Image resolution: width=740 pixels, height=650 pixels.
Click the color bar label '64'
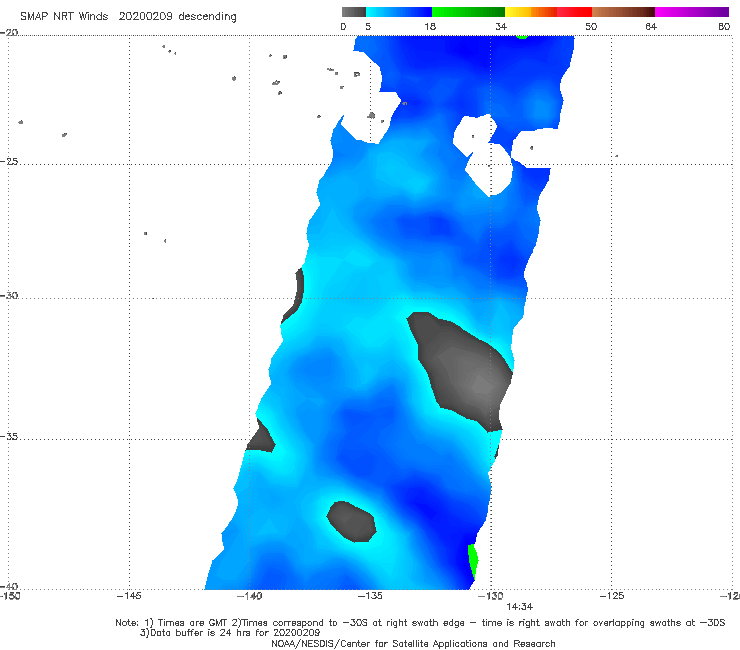click(651, 27)
